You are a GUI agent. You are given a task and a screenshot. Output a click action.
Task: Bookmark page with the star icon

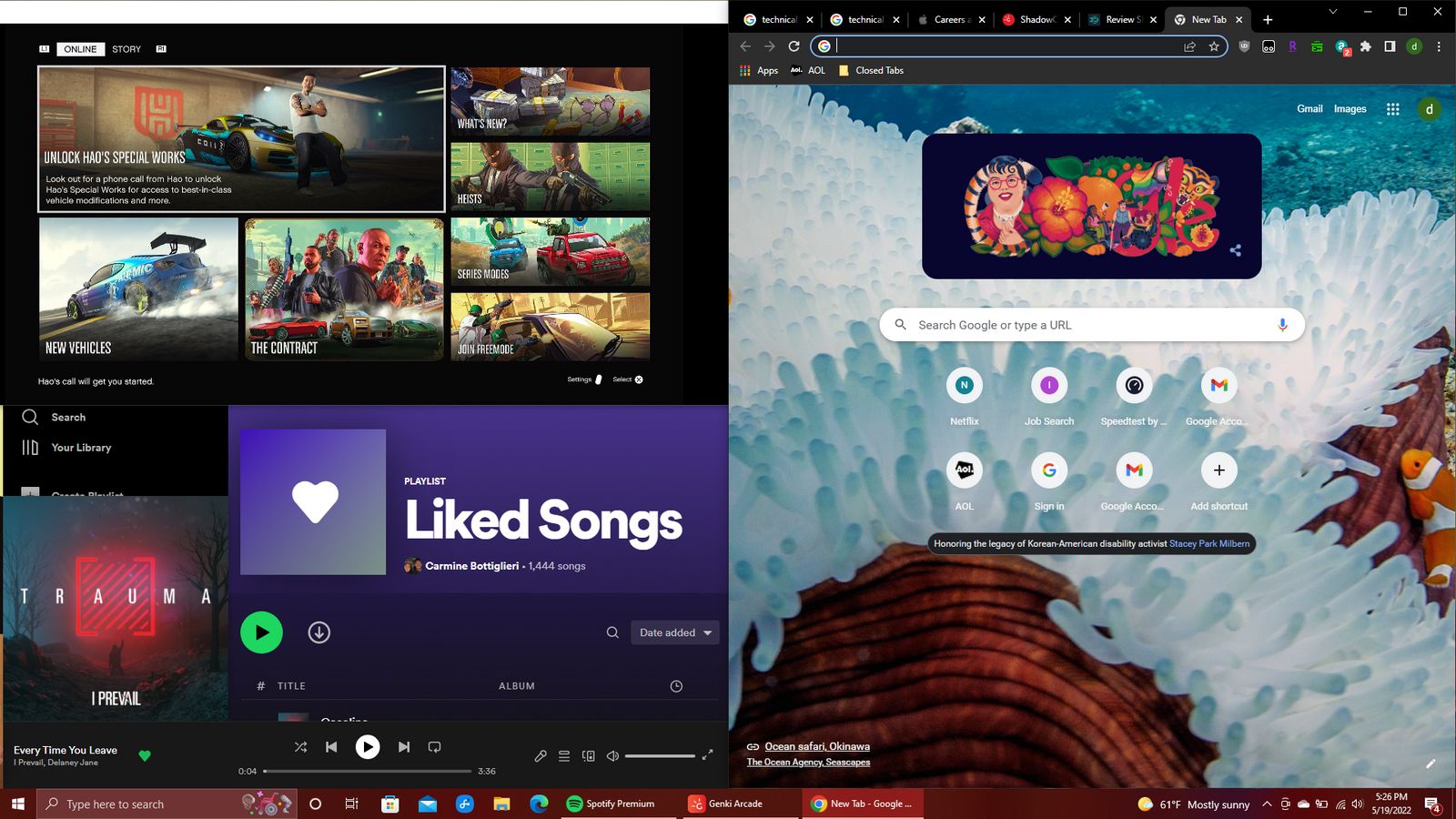(x=1214, y=46)
